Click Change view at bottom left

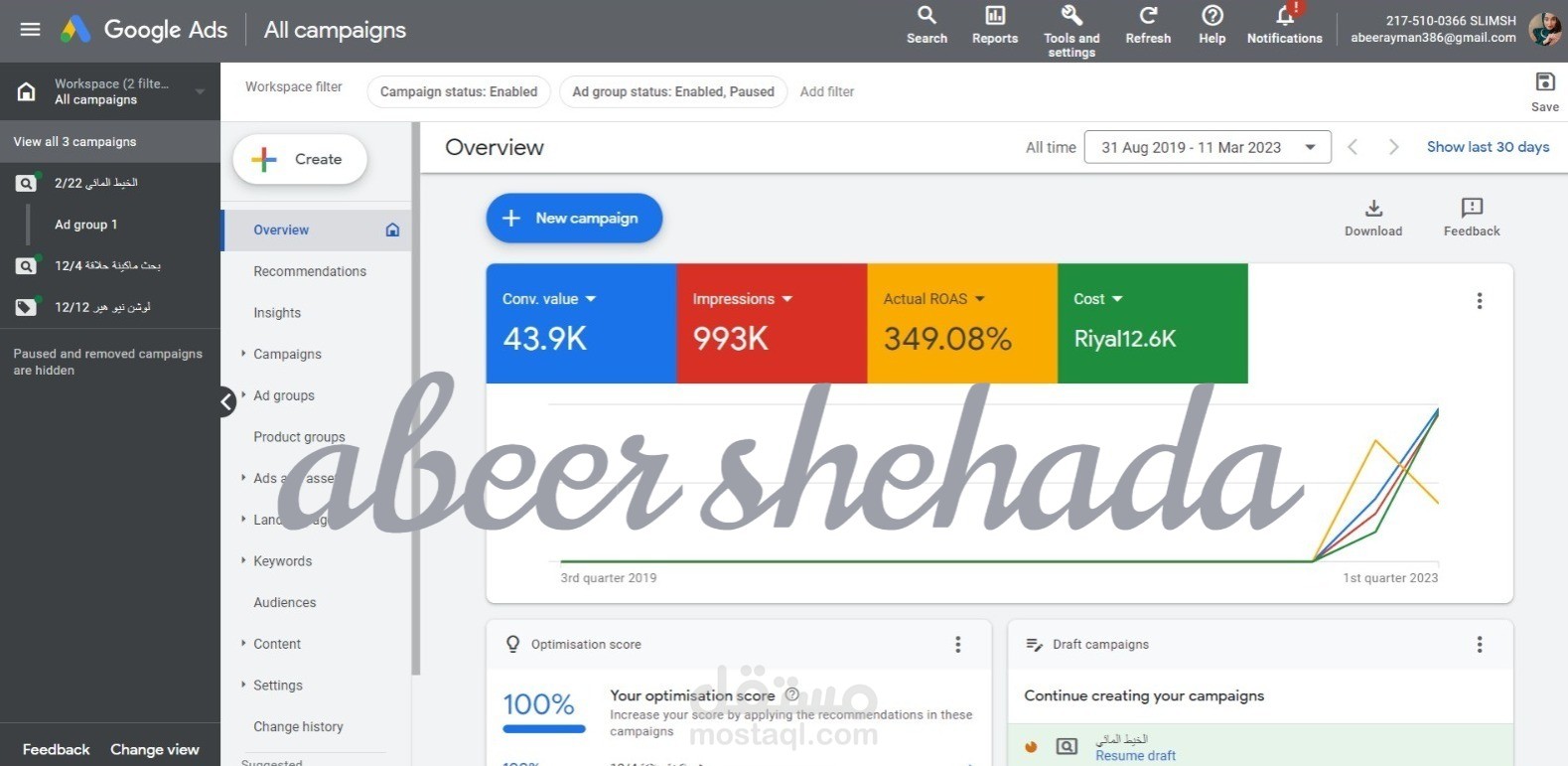pyautogui.click(x=155, y=750)
